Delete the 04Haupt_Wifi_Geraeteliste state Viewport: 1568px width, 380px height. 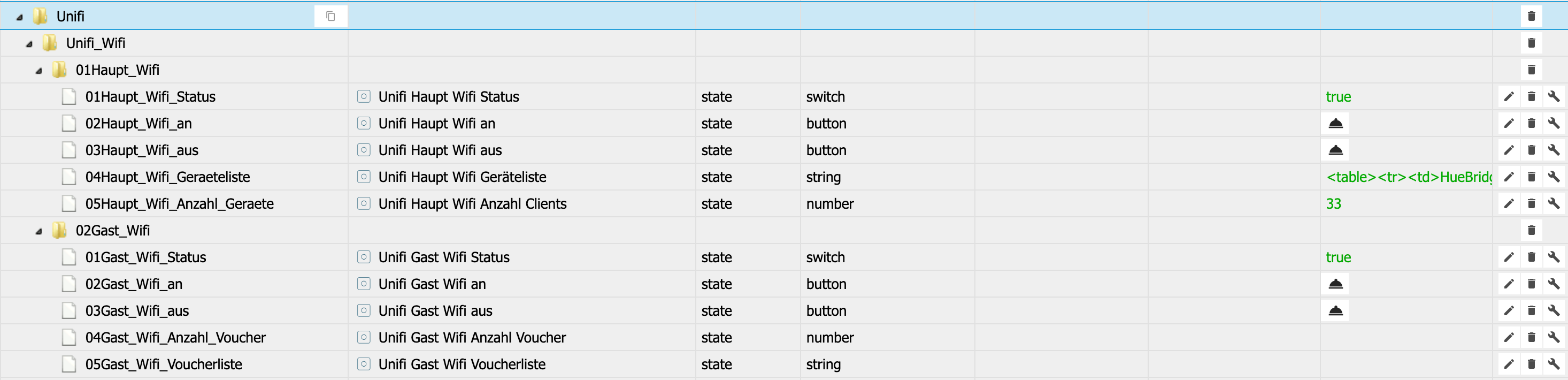[x=1532, y=177]
